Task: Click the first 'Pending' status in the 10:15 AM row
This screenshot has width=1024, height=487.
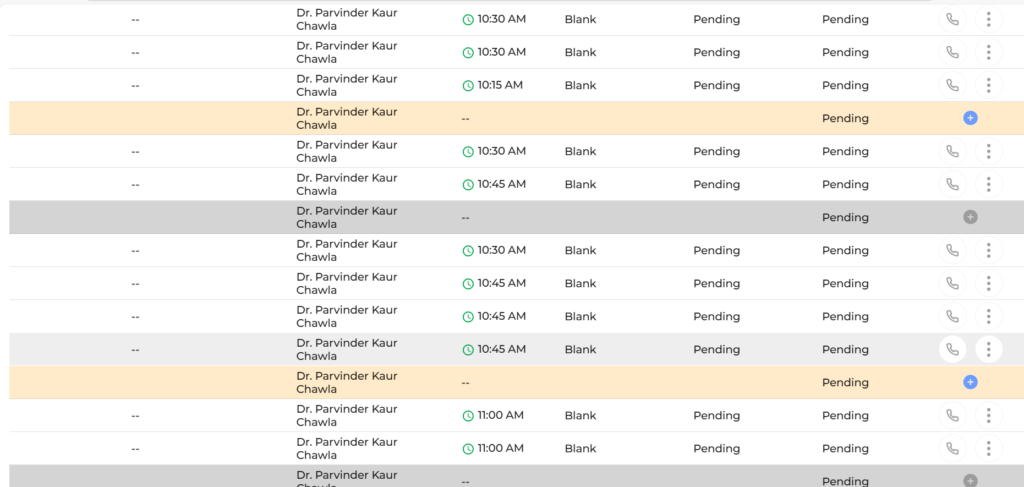Action: 716,86
